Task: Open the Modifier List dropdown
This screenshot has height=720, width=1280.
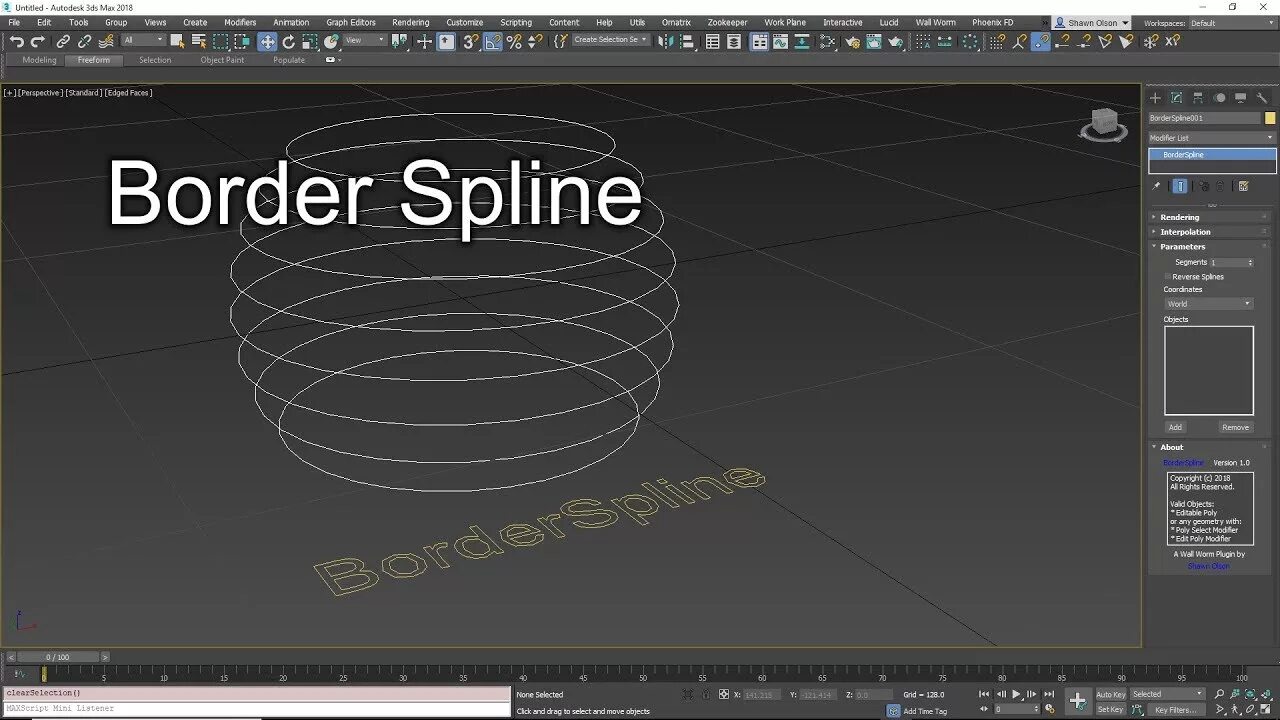Action: pyautogui.click(x=1212, y=138)
